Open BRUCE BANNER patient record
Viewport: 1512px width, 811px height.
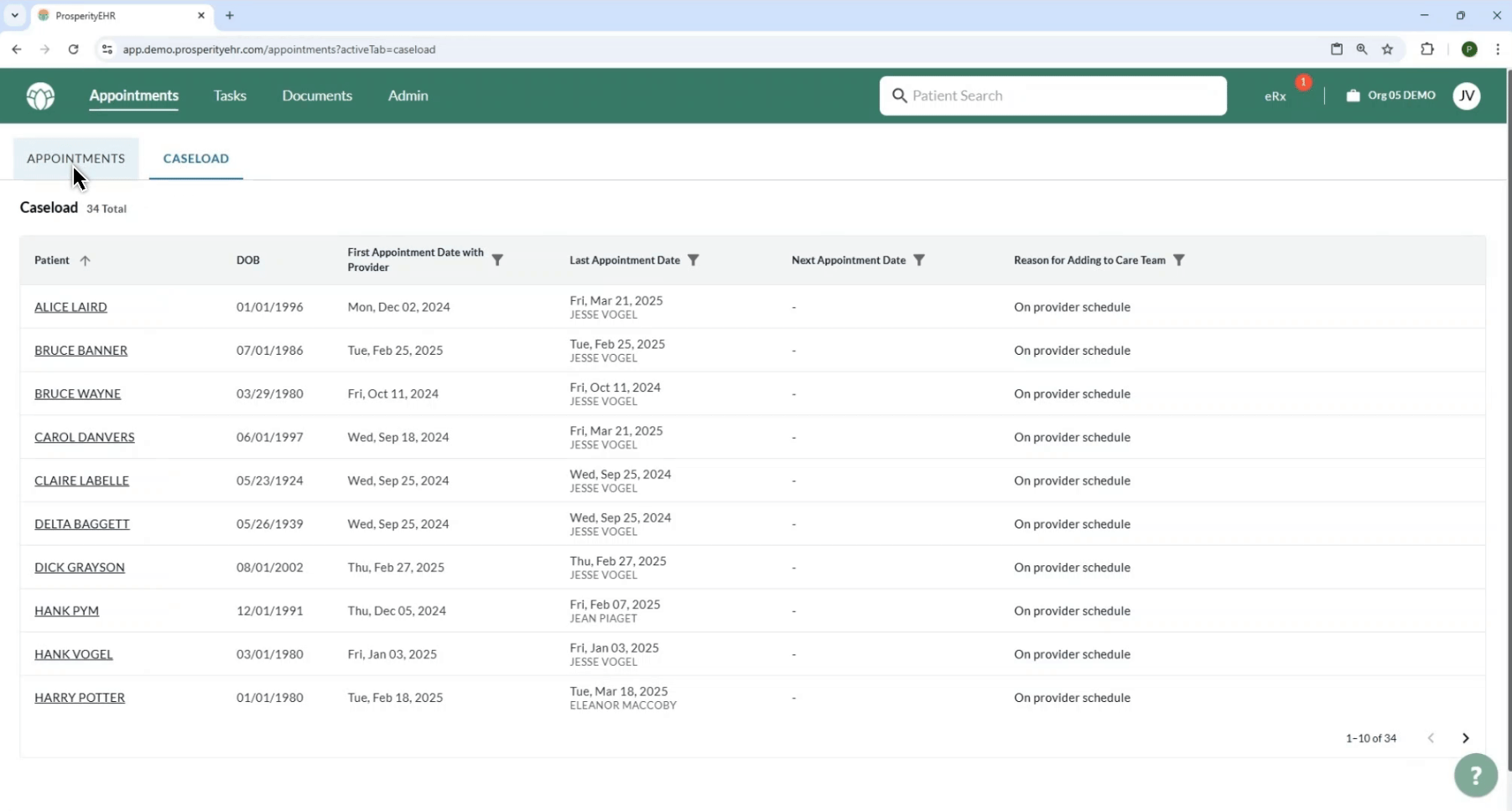coord(81,351)
